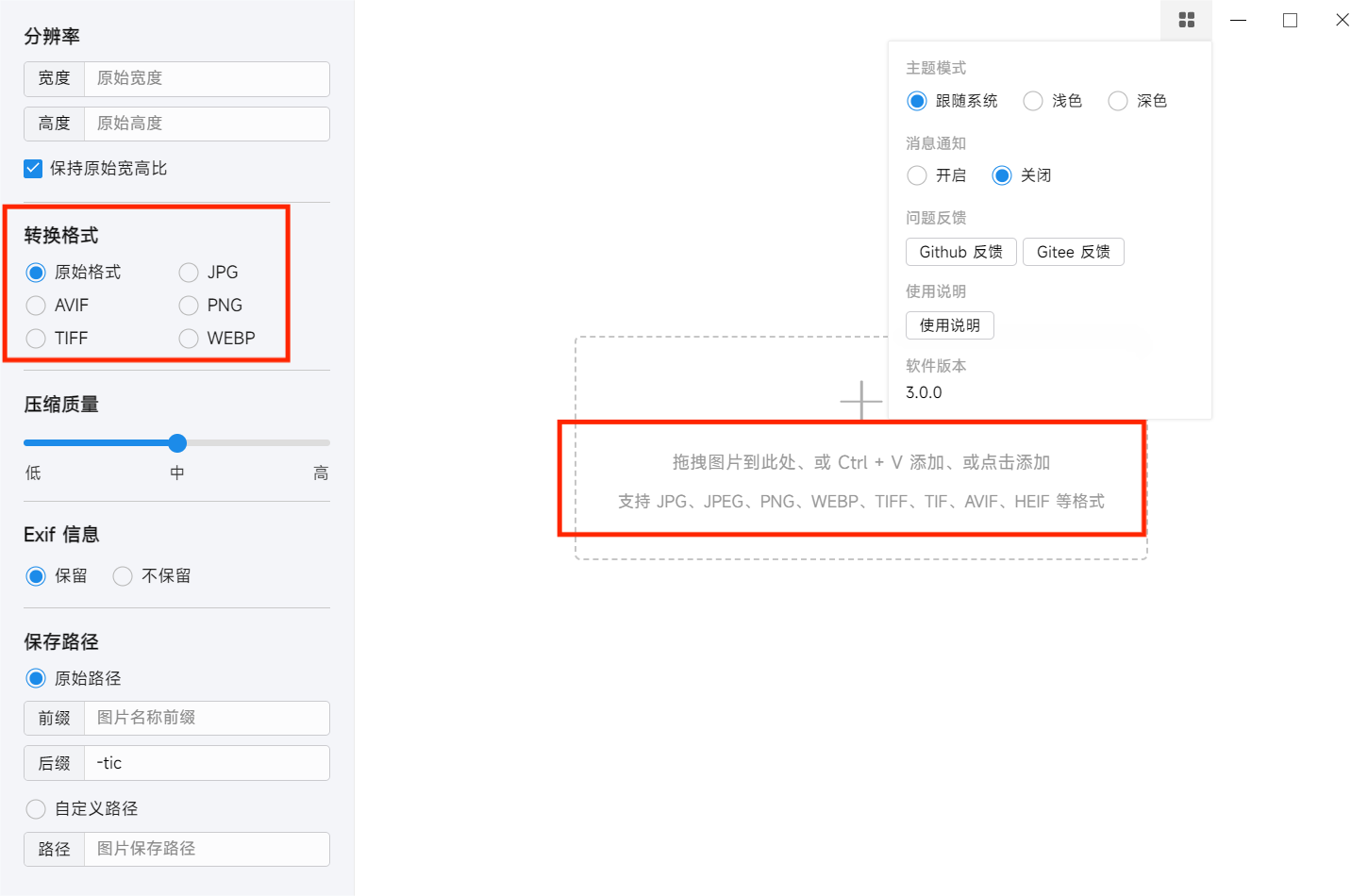Uncheck 保持原始宽高比 checkbox
The image size is (1368, 896).
(x=33, y=169)
